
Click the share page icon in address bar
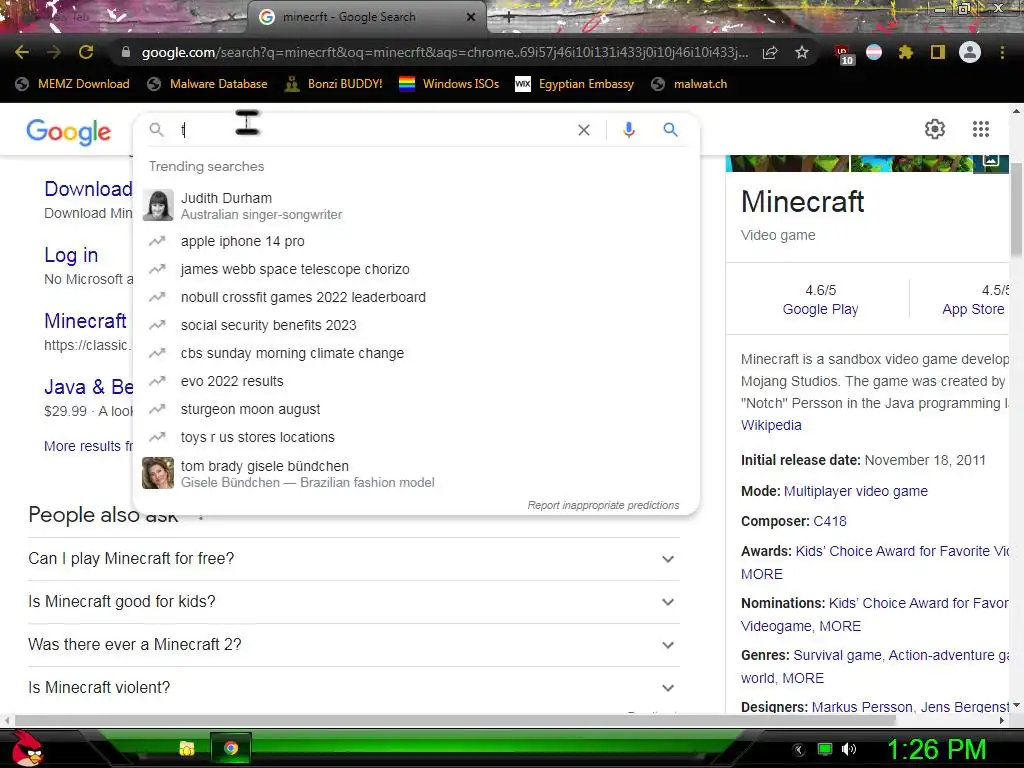[770, 52]
